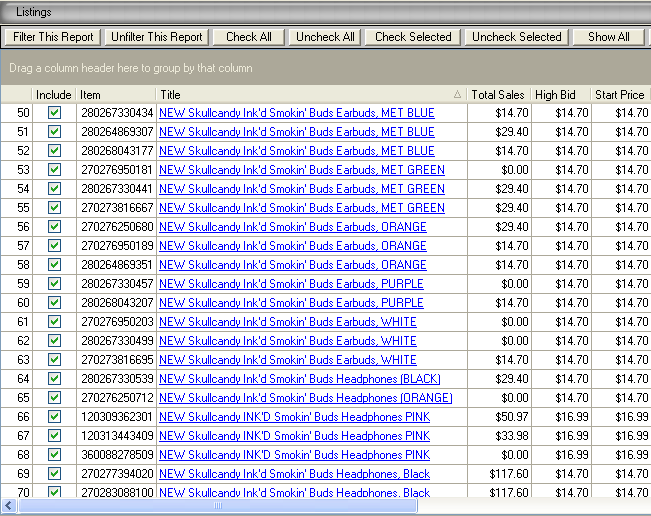The height and width of the screenshot is (516, 651).
Task: Open Headphones (ORANGE) listing link
Action: point(306,398)
